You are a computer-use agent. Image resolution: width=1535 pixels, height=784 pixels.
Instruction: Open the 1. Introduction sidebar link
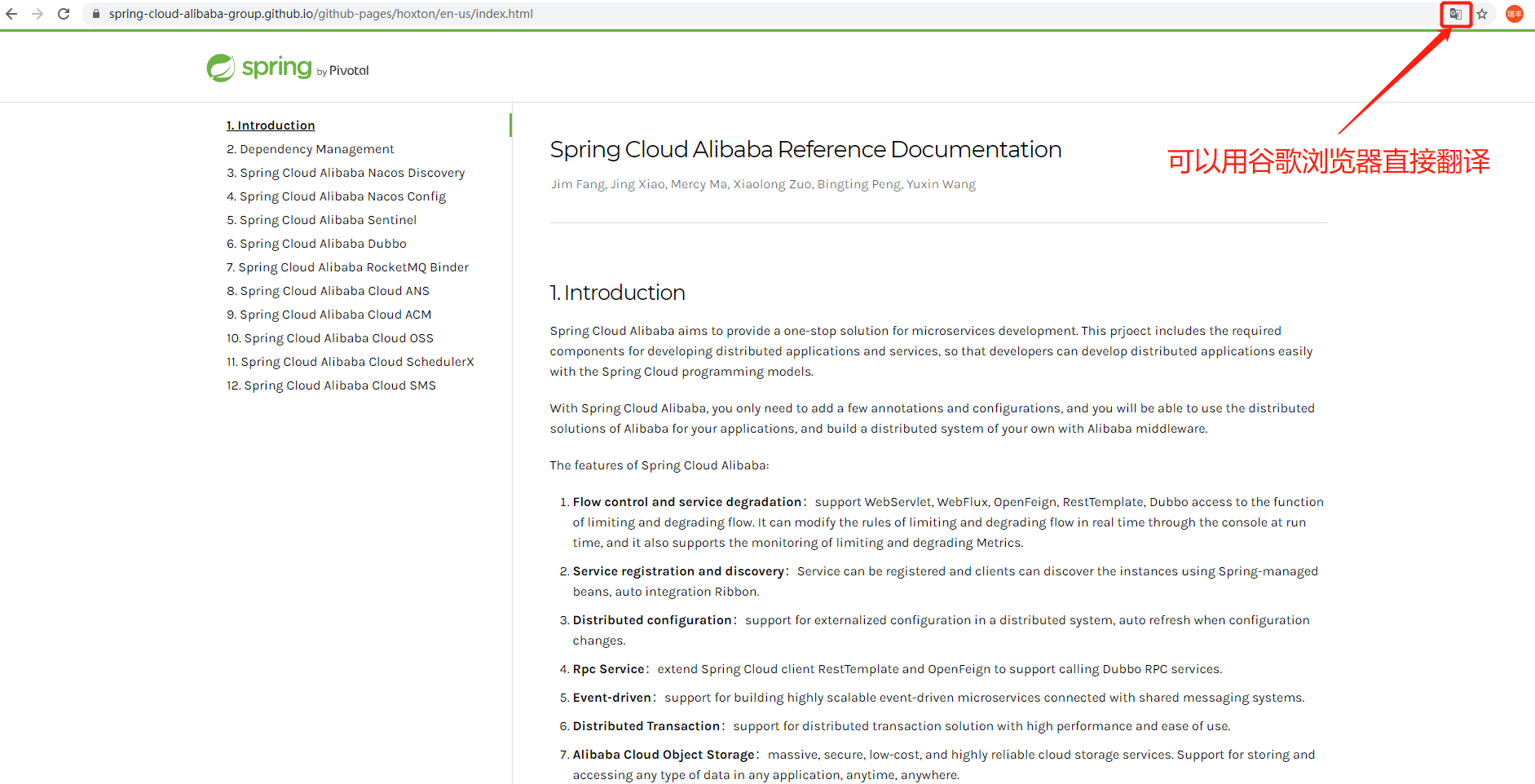click(271, 126)
